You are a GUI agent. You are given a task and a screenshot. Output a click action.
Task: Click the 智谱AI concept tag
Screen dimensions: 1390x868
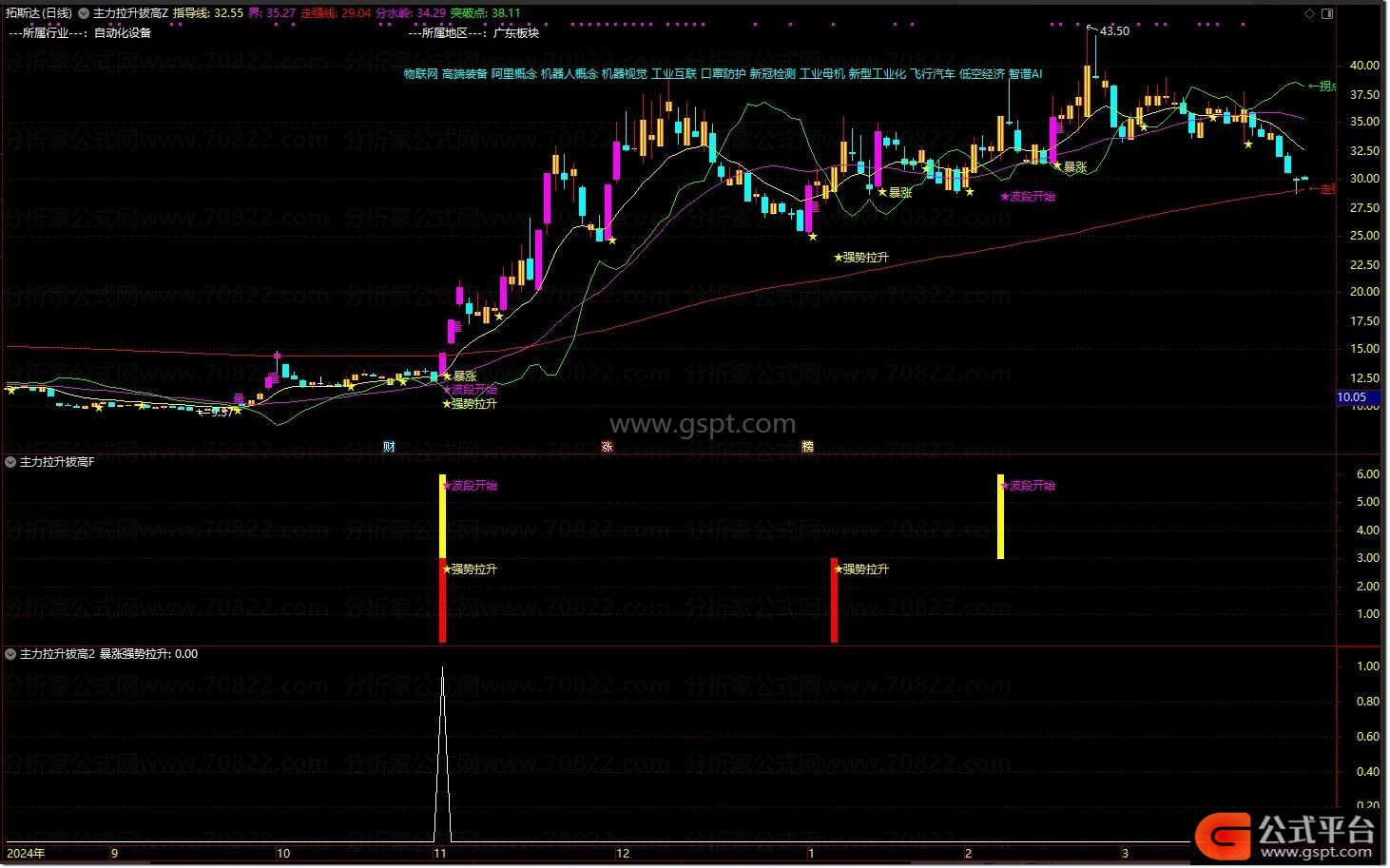pos(1025,73)
